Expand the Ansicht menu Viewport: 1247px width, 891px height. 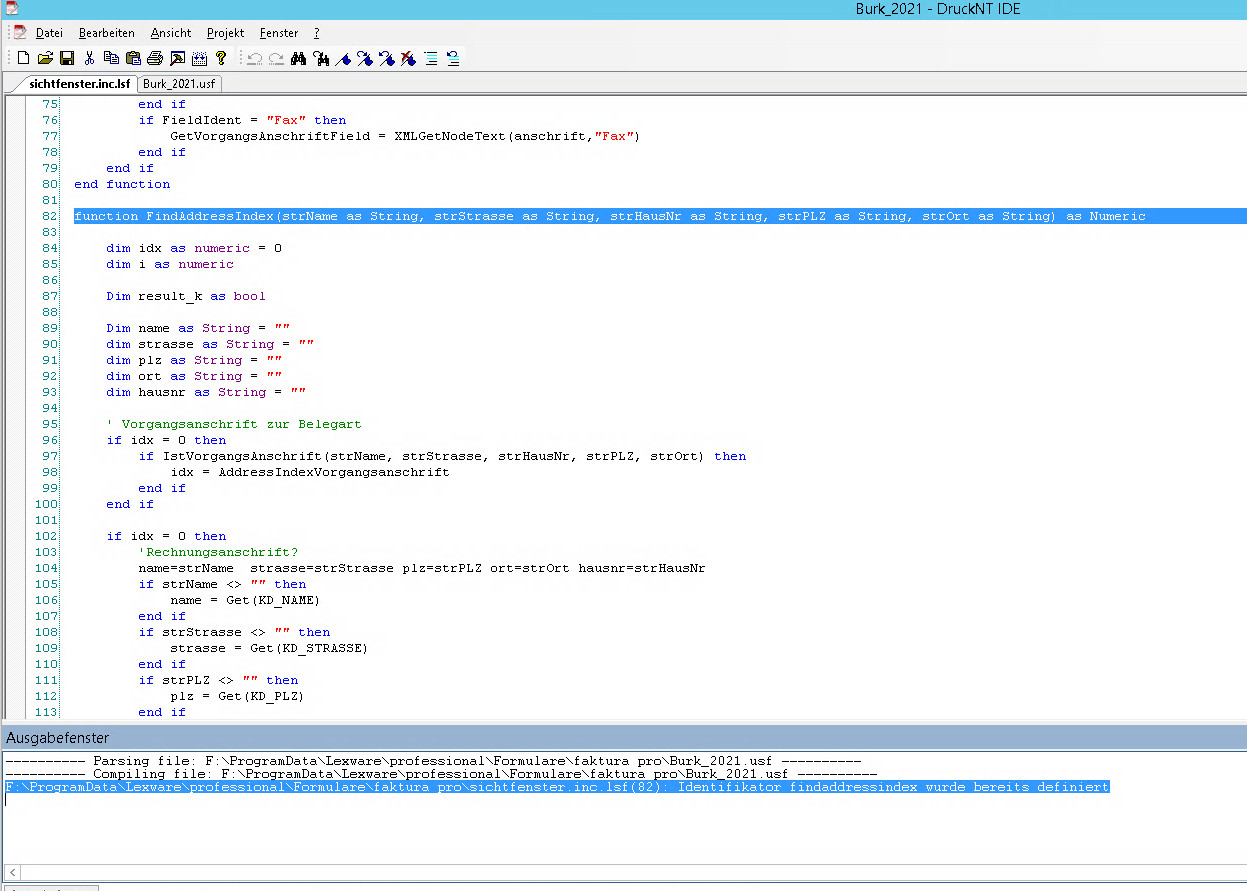click(171, 33)
